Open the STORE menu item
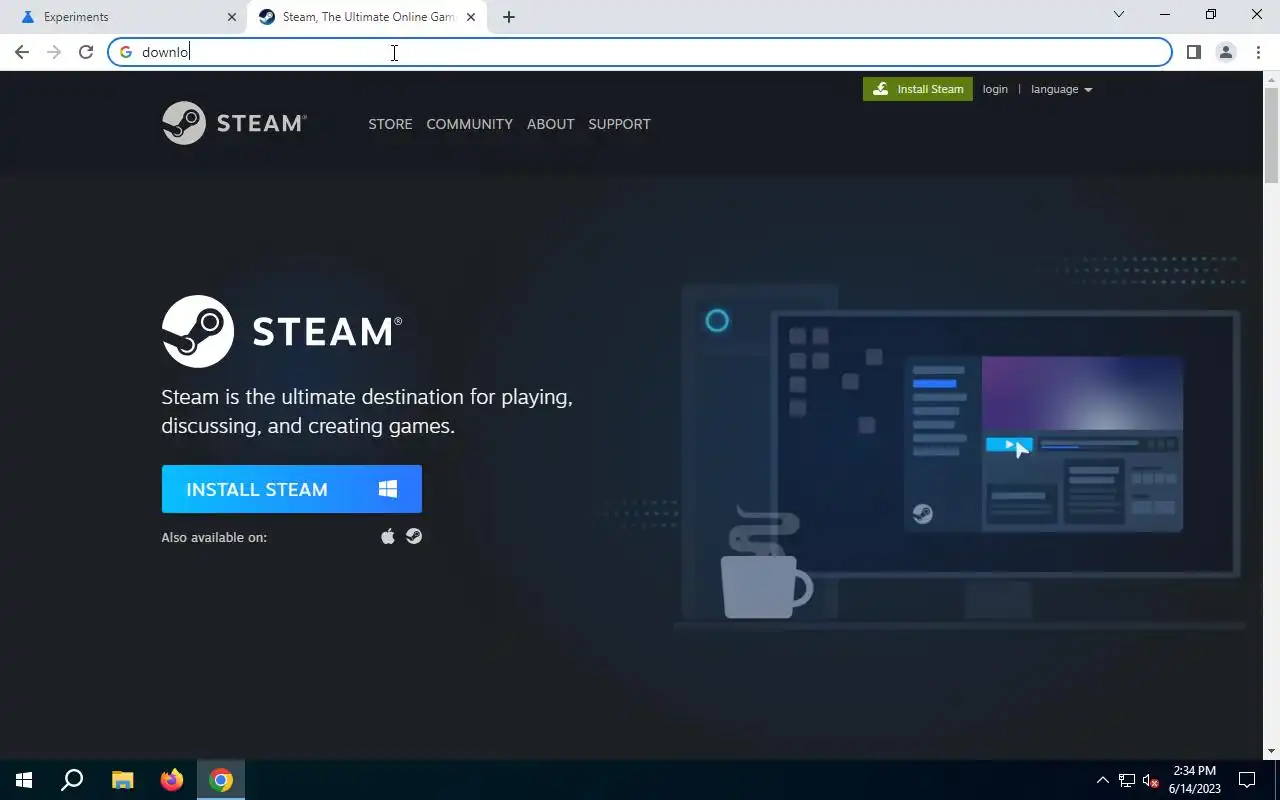1280x800 pixels. click(x=390, y=124)
